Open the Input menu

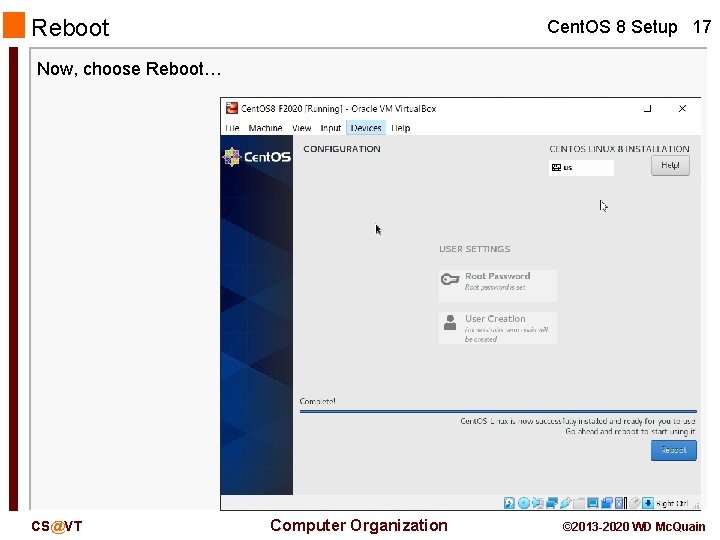[330, 128]
